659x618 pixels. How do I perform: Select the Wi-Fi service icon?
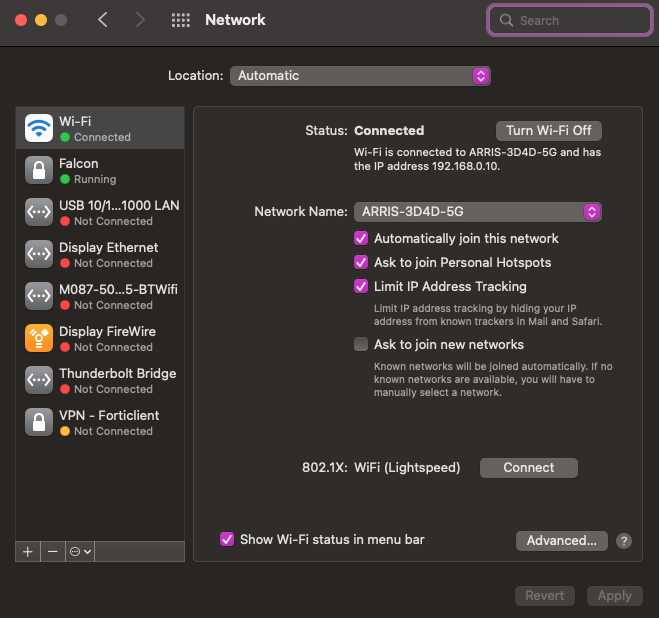coord(39,128)
